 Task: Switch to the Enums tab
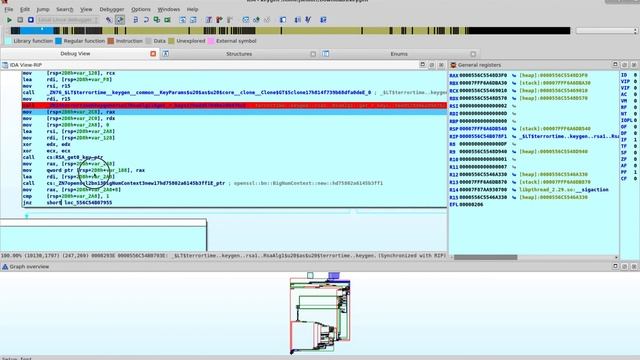(x=399, y=53)
